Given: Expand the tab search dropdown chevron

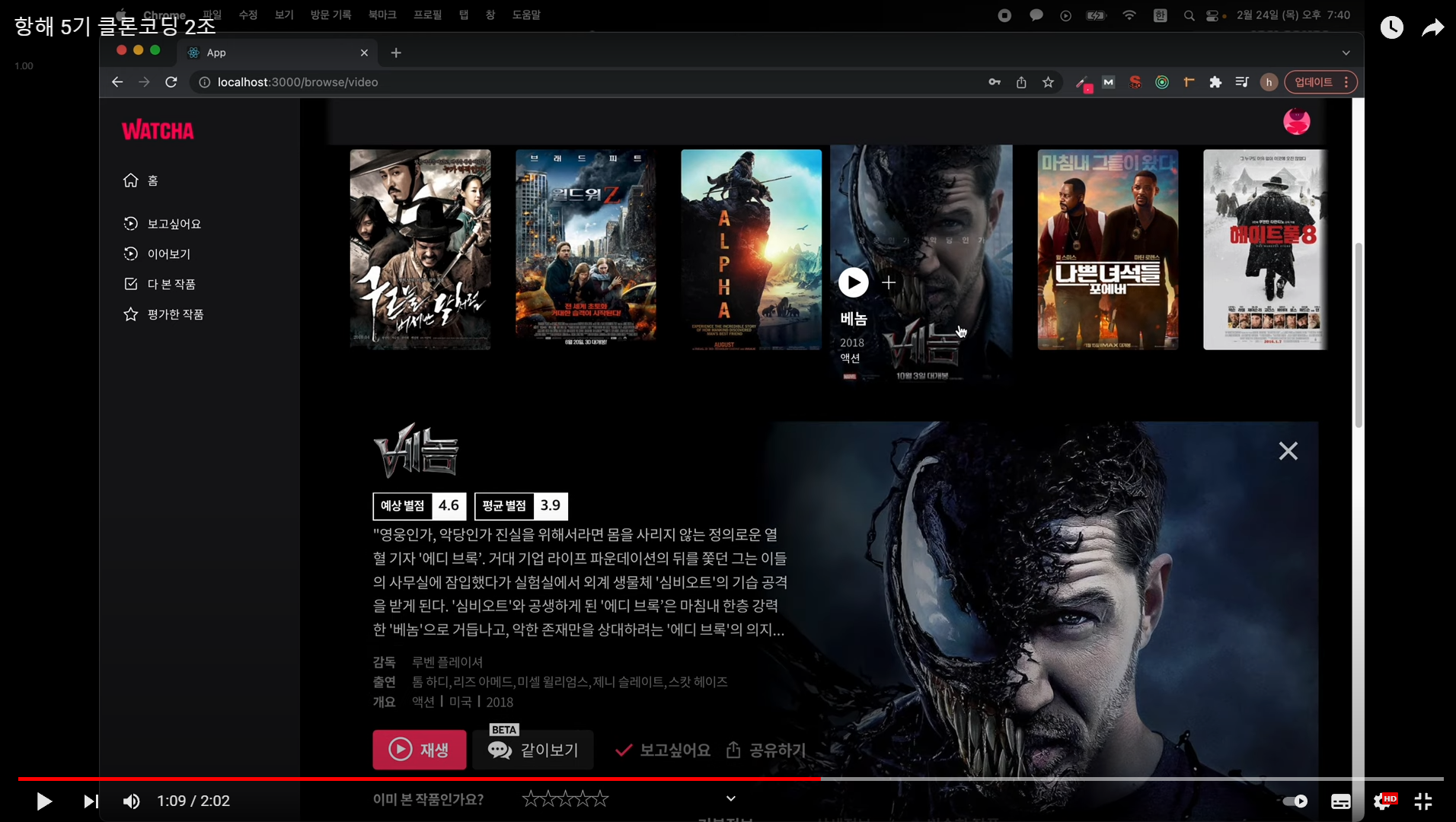Looking at the screenshot, I should click(x=1346, y=53).
